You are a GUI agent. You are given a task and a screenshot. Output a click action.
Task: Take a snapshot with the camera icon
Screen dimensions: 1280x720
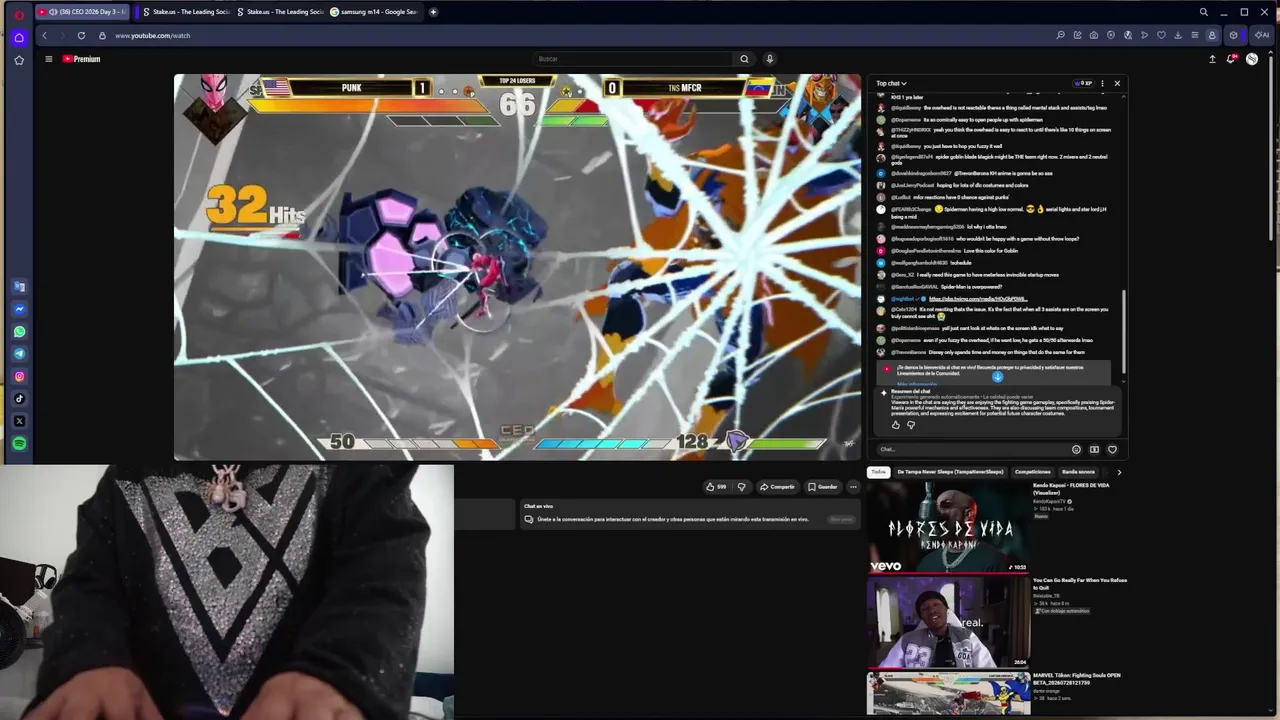click(x=1094, y=35)
